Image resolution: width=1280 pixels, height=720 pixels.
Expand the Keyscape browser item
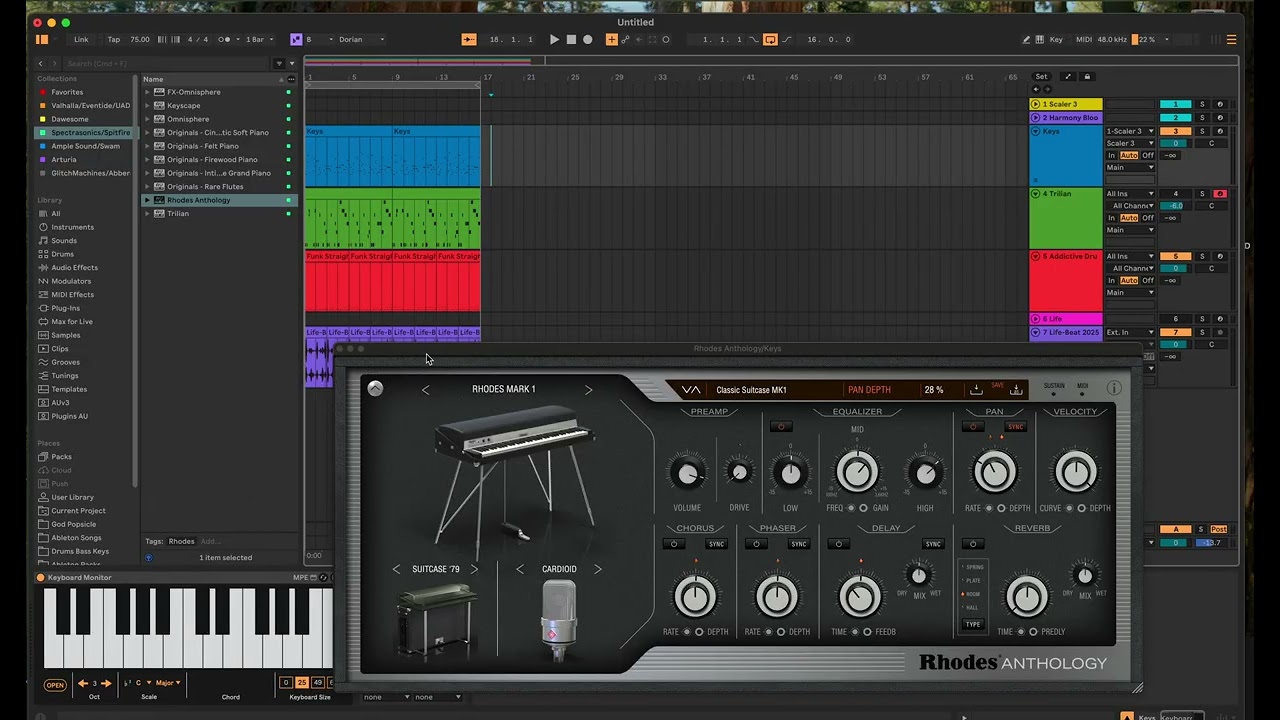147,105
